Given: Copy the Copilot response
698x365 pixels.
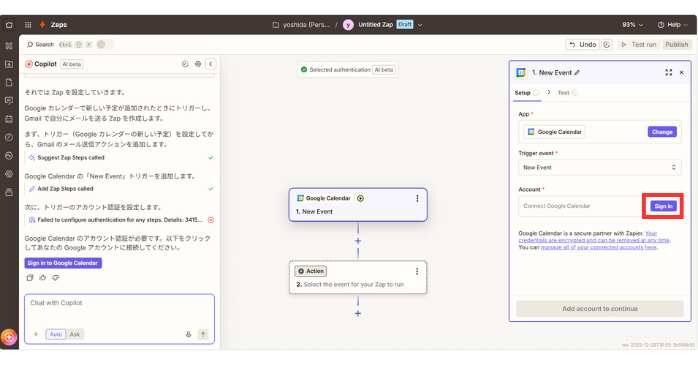Looking at the screenshot, I should point(30,278).
